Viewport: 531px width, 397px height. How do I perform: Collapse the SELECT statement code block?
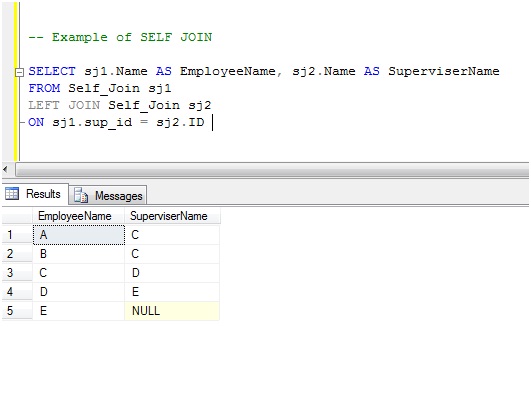click(20, 72)
